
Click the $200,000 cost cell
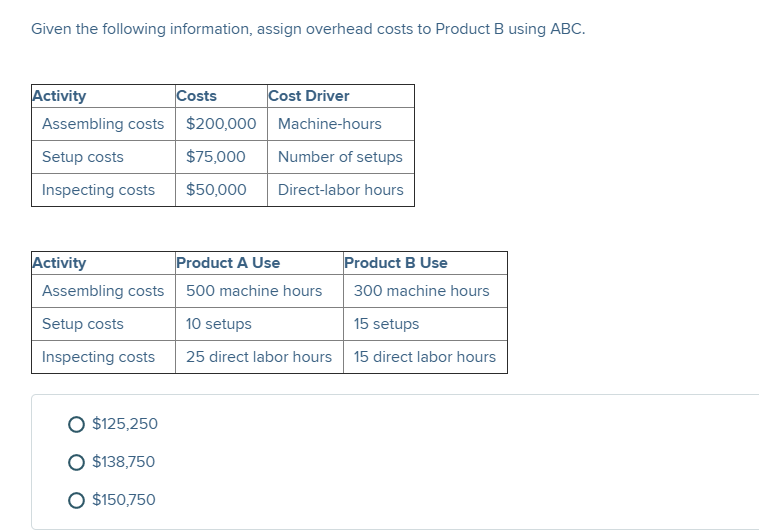[x=221, y=124]
